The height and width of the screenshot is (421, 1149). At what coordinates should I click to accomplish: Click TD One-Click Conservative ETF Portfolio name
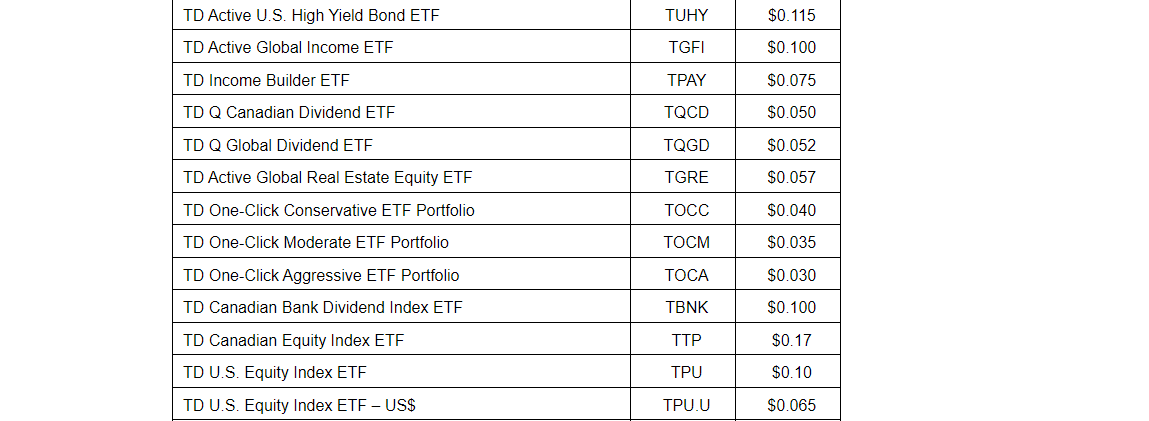(x=329, y=210)
